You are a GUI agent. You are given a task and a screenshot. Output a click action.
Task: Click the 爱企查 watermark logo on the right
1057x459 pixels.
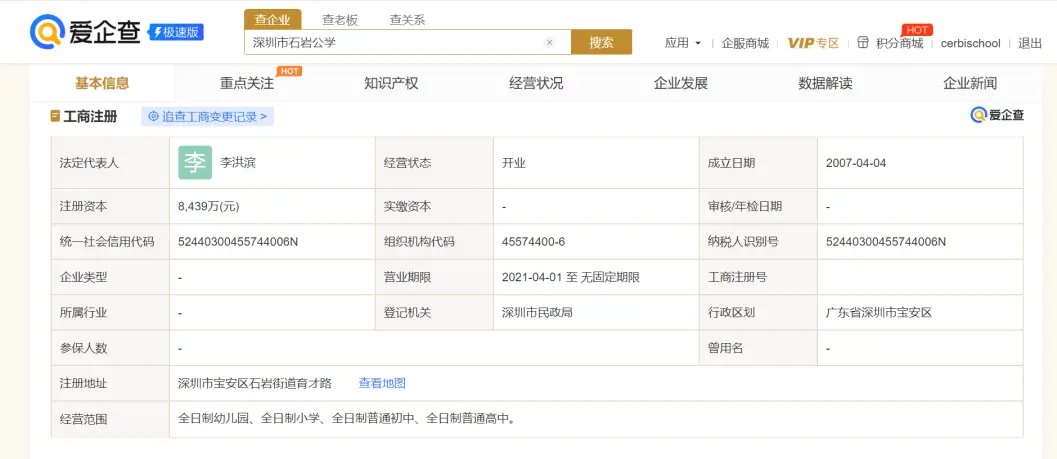click(997, 116)
